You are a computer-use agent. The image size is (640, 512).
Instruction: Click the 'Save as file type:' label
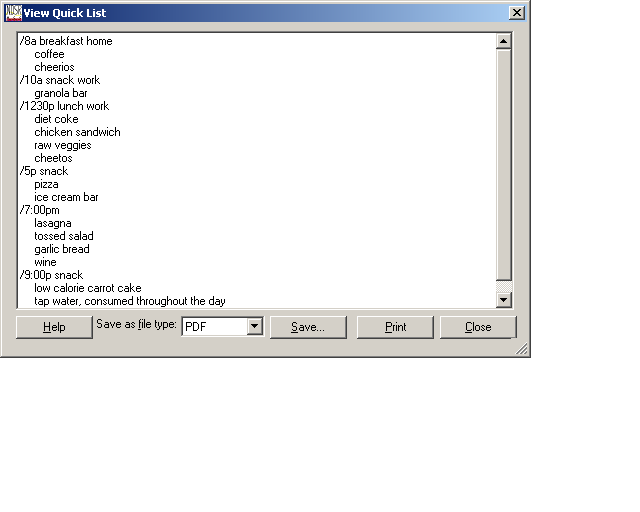pyautogui.click(x=136, y=324)
